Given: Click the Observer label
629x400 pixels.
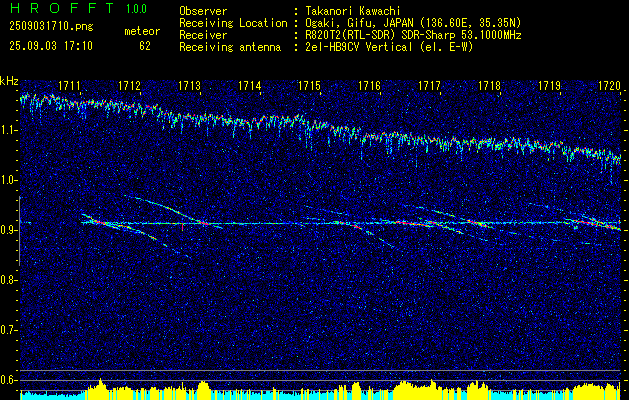Looking at the screenshot, I should point(203,11).
